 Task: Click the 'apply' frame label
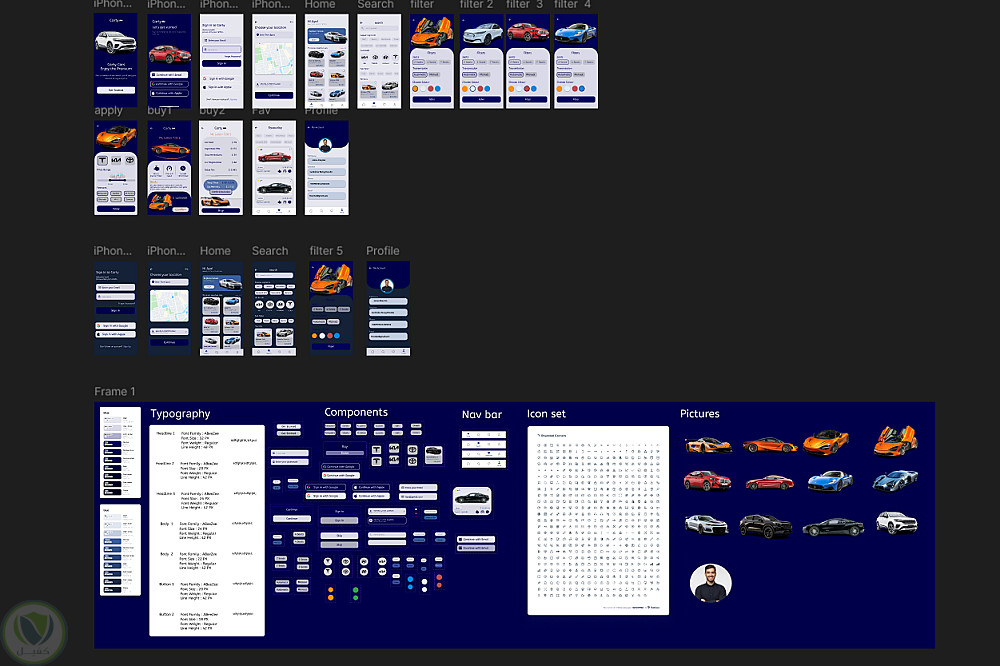pyautogui.click(x=108, y=110)
